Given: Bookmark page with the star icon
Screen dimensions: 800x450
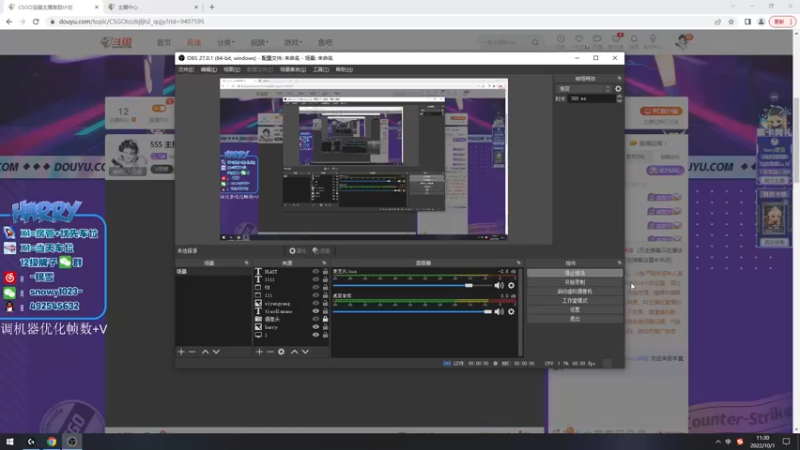Looking at the screenshot, I should click(x=731, y=21).
